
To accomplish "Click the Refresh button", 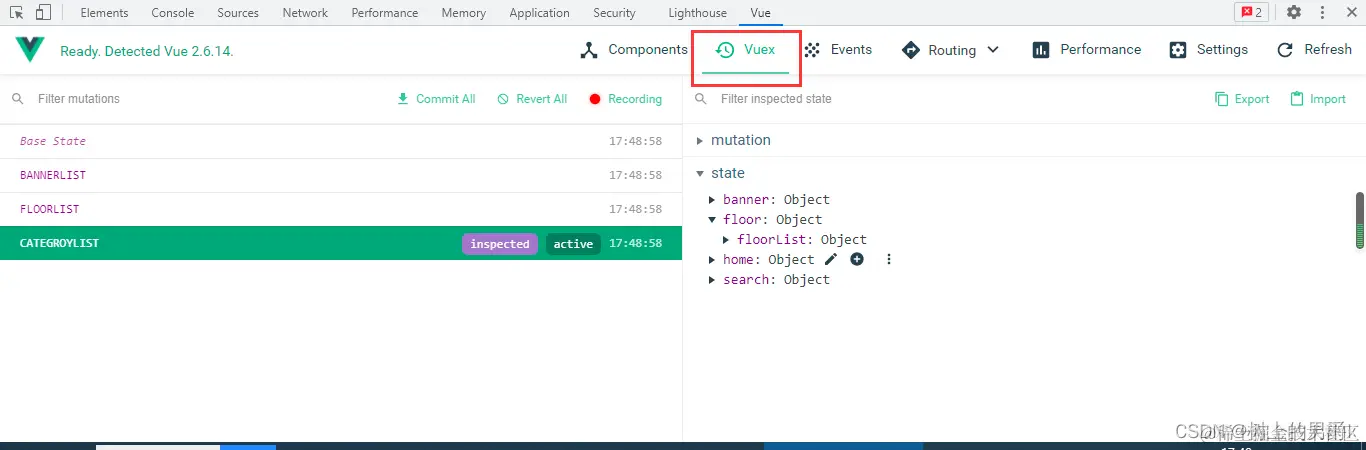I will pyautogui.click(x=1314, y=50).
